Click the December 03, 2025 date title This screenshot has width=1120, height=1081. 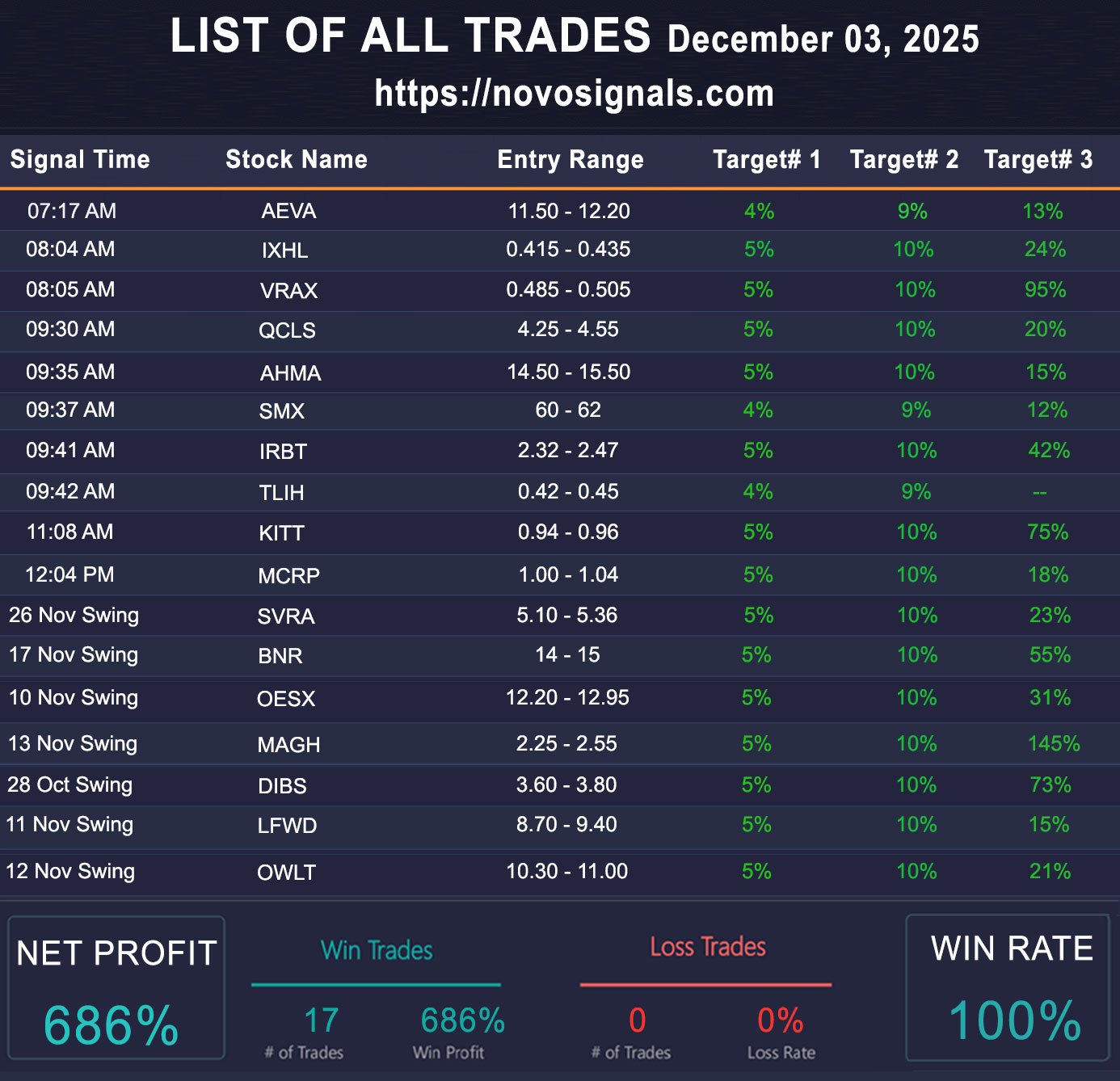[823, 39]
